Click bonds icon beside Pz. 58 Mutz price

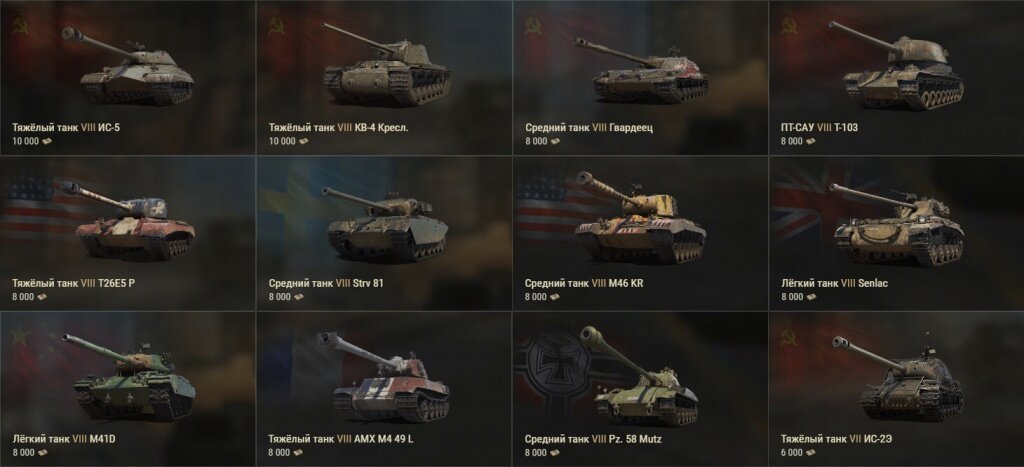[x=555, y=453]
